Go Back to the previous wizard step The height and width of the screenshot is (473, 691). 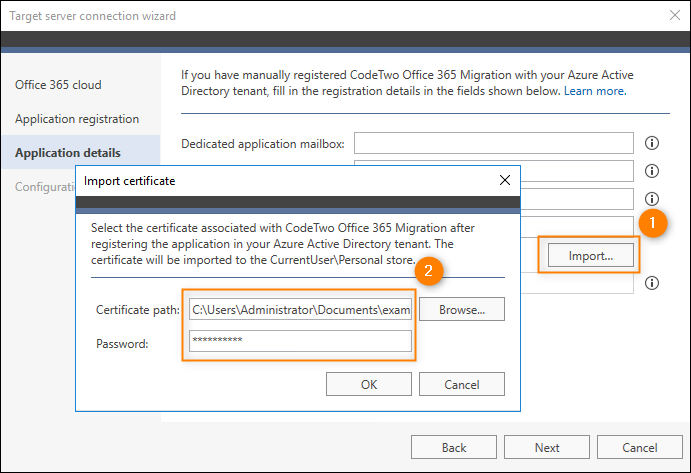click(454, 447)
